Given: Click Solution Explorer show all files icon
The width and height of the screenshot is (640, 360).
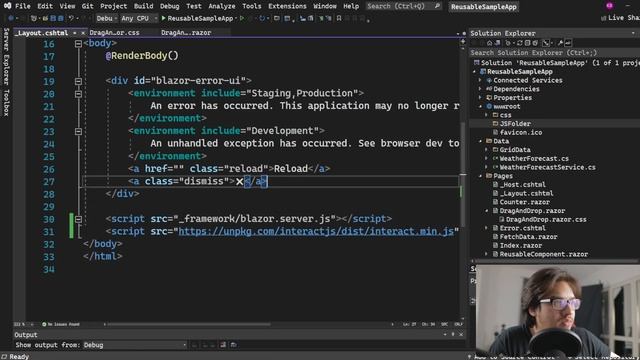Looking at the screenshot, I should tap(535, 43).
